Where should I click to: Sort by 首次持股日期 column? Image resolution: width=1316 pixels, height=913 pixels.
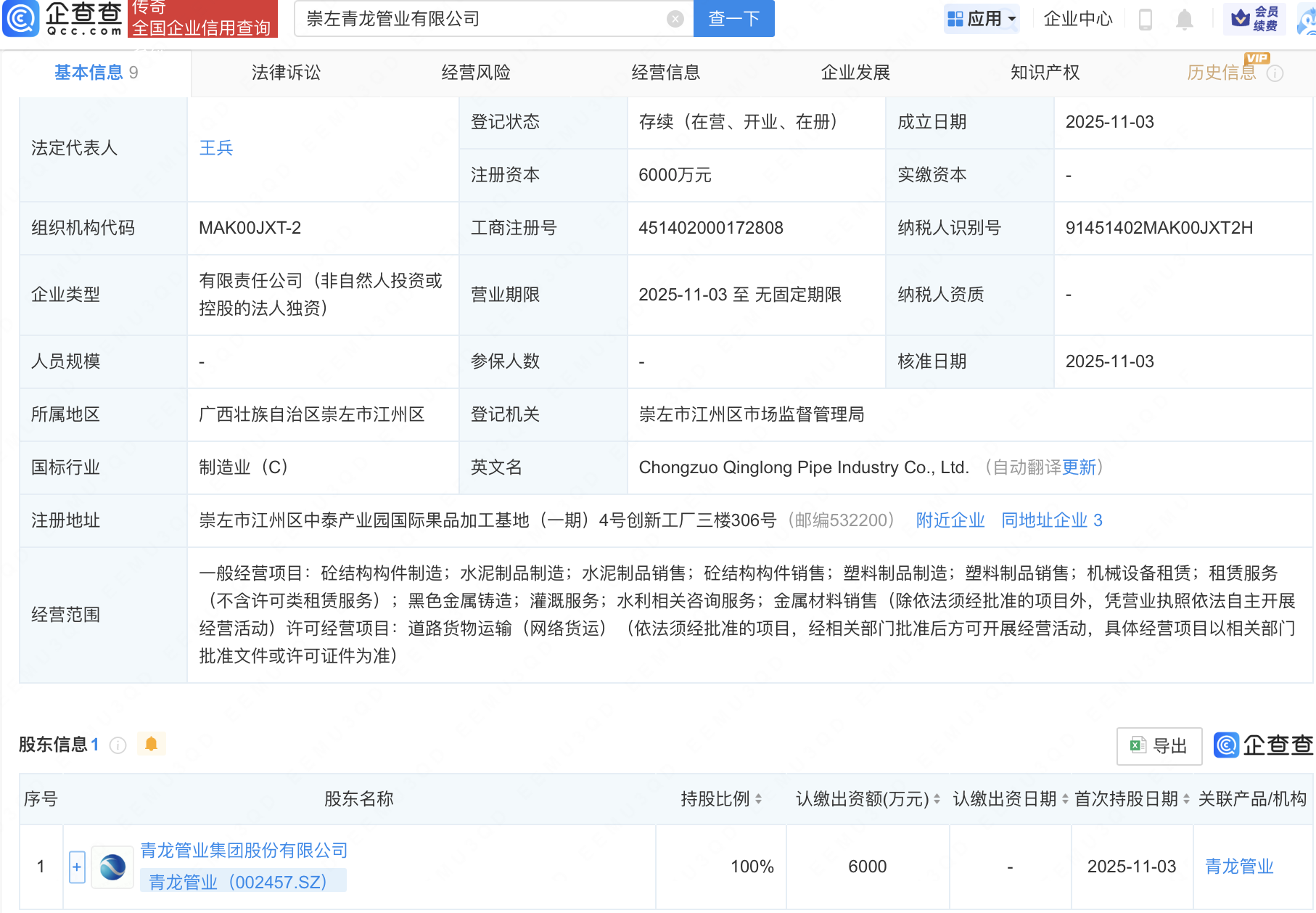pyautogui.click(x=1186, y=799)
